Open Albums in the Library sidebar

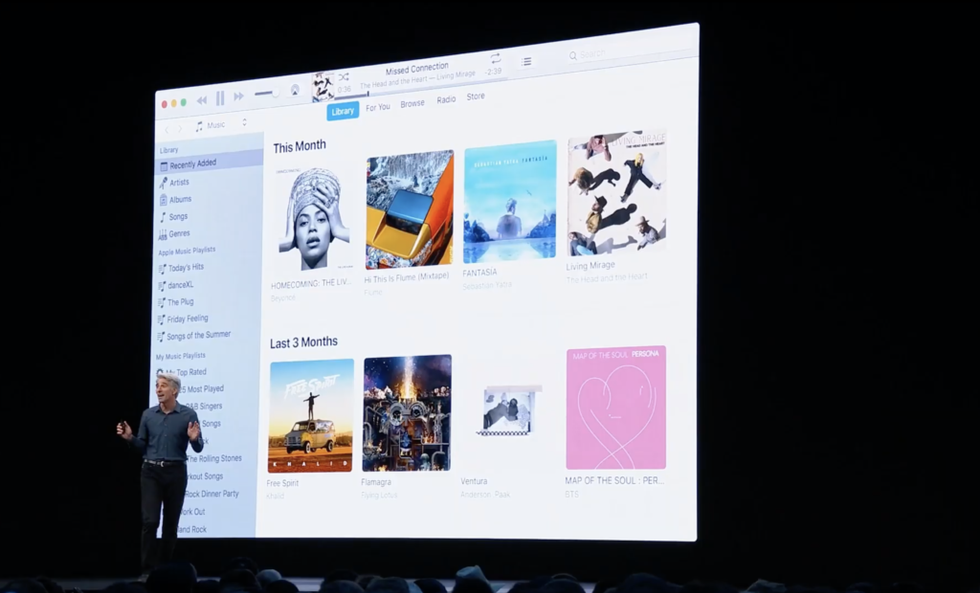[179, 199]
